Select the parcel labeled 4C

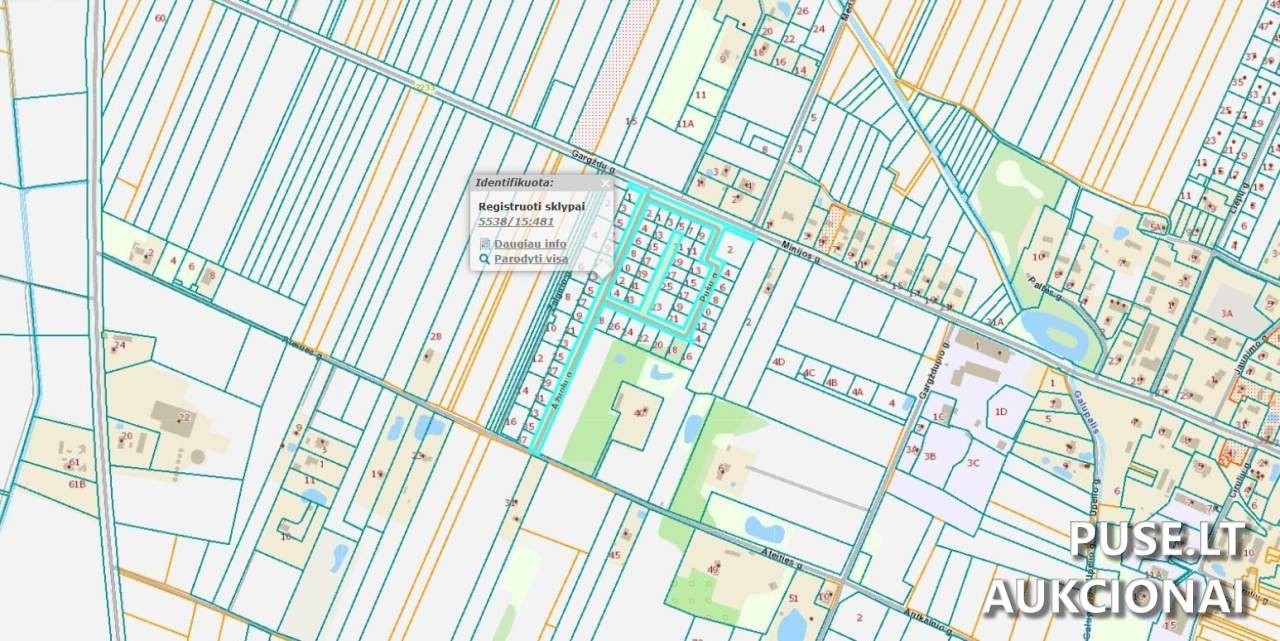[808, 373]
